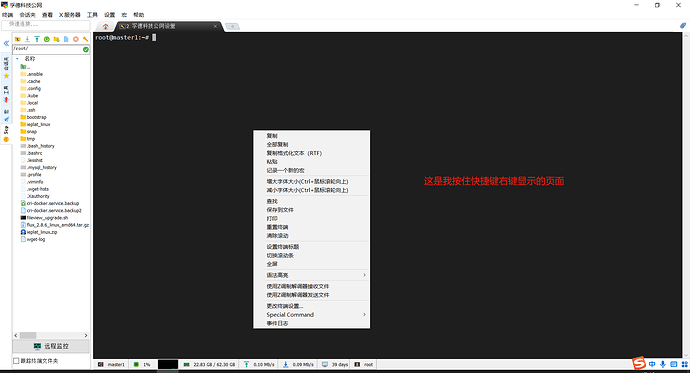Click green checkmark beside /root/ path
690x373 pixels.
pos(86,49)
